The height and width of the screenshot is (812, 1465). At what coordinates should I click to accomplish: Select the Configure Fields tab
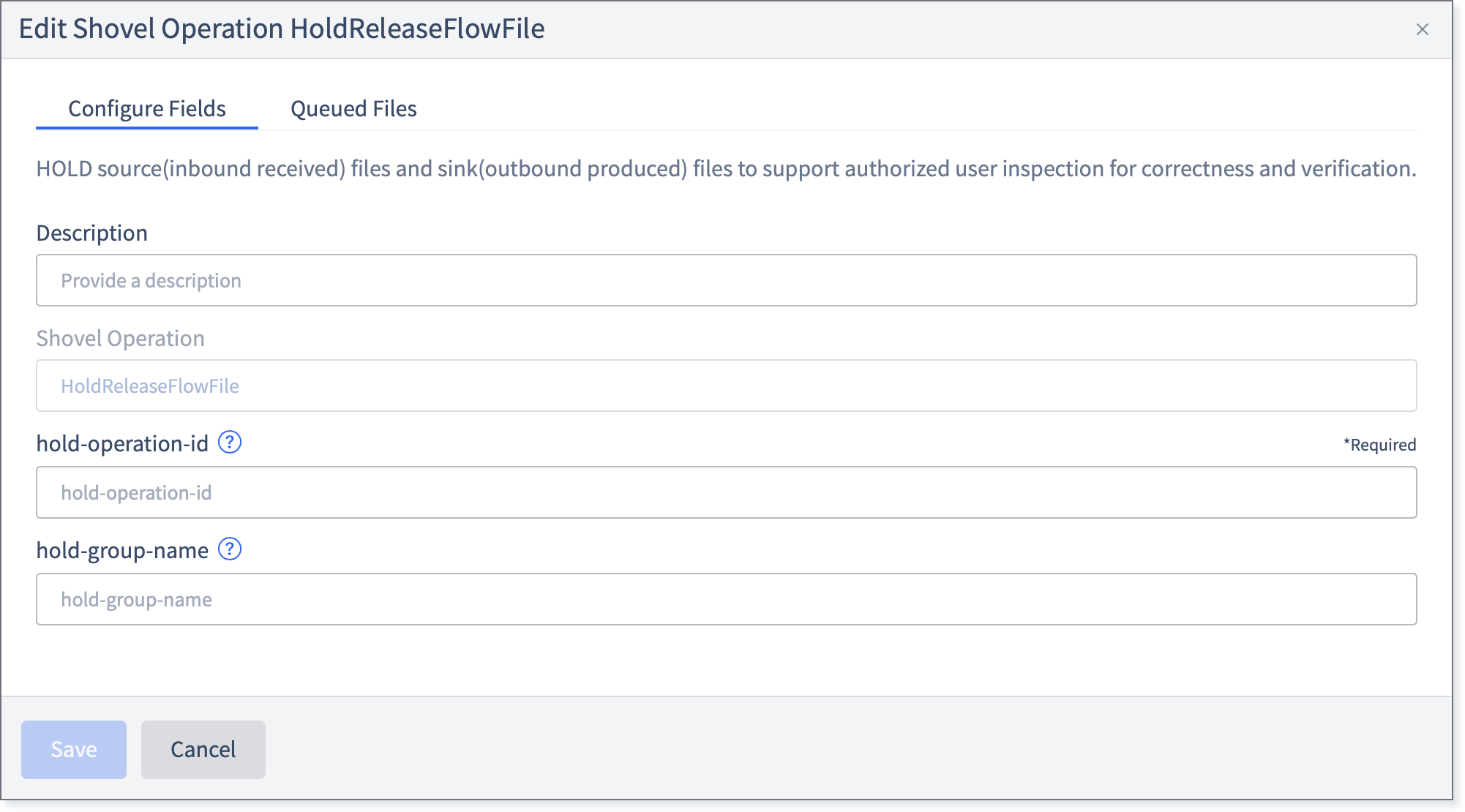[x=147, y=108]
